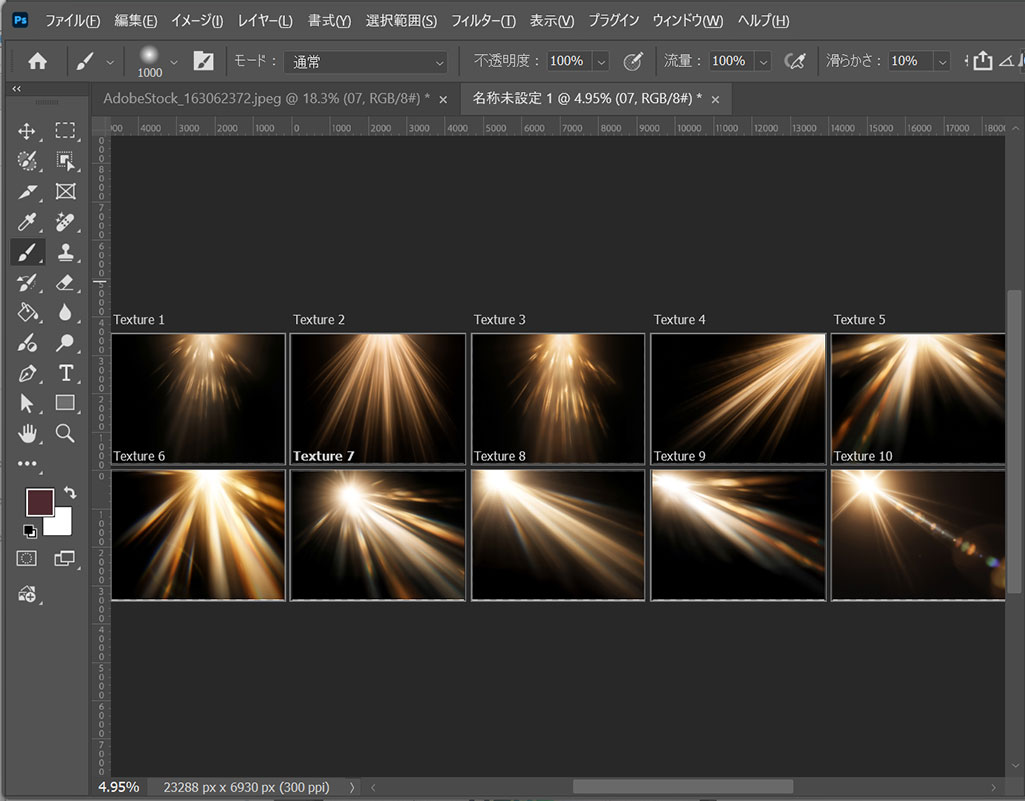Switch to the Hand tool
1025x801 pixels.
(27, 433)
